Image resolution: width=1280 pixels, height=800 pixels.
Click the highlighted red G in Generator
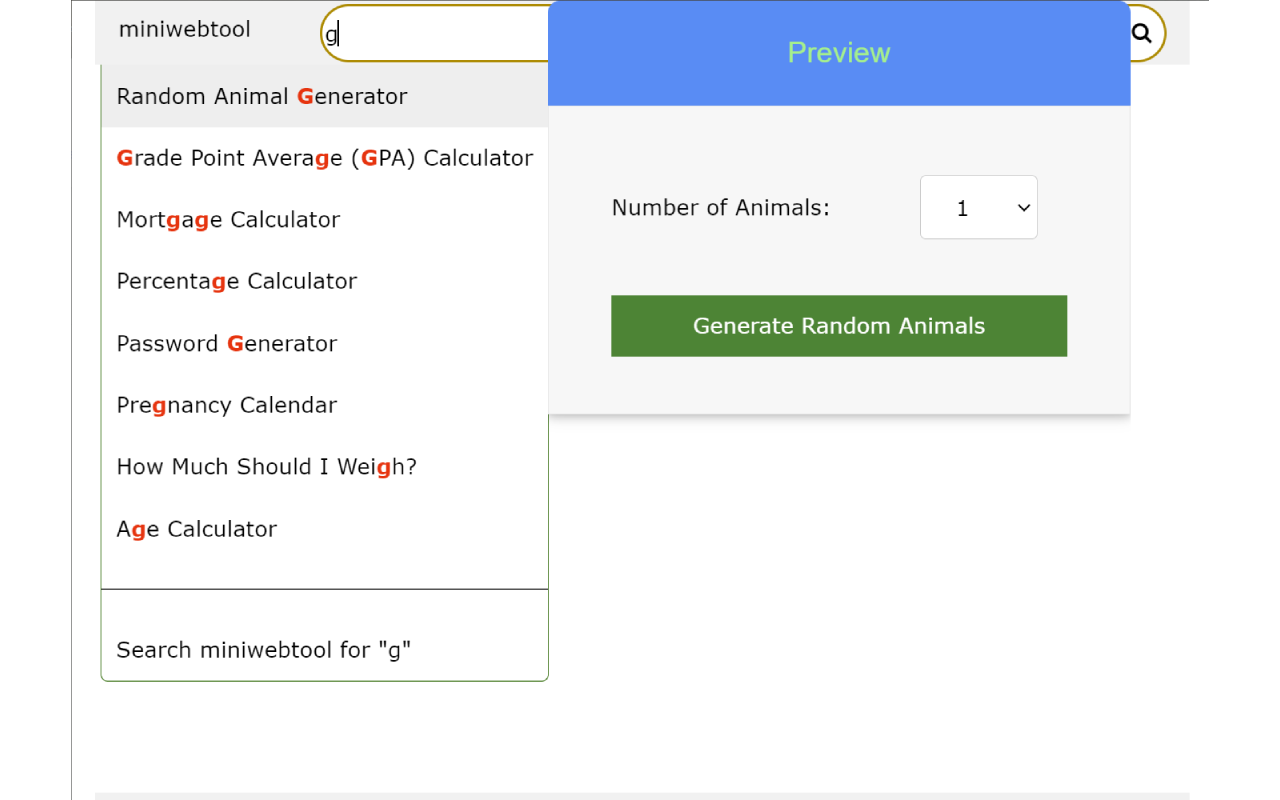point(305,97)
